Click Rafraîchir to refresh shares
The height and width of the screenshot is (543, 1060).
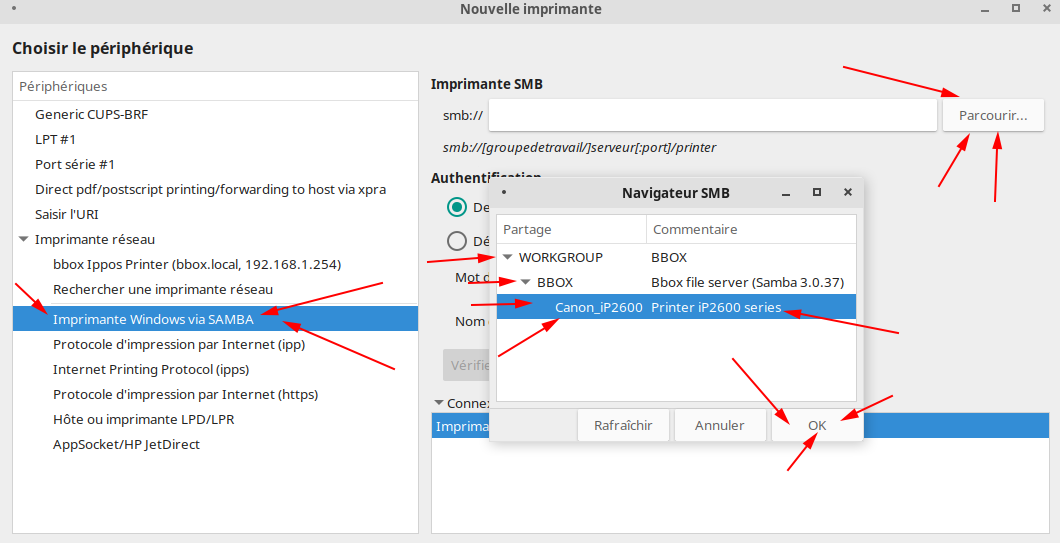point(622,425)
